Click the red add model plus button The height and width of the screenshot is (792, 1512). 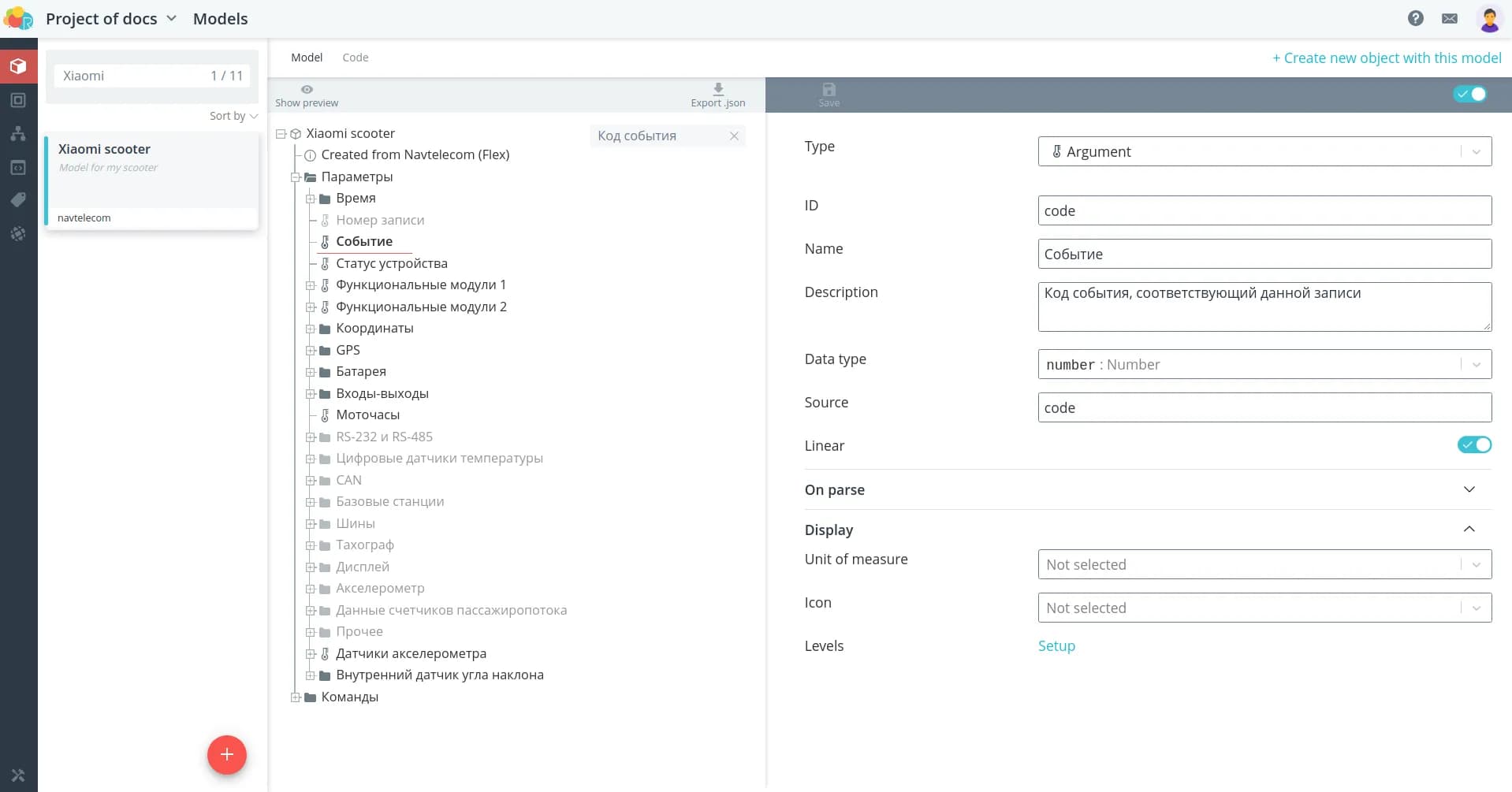226,755
